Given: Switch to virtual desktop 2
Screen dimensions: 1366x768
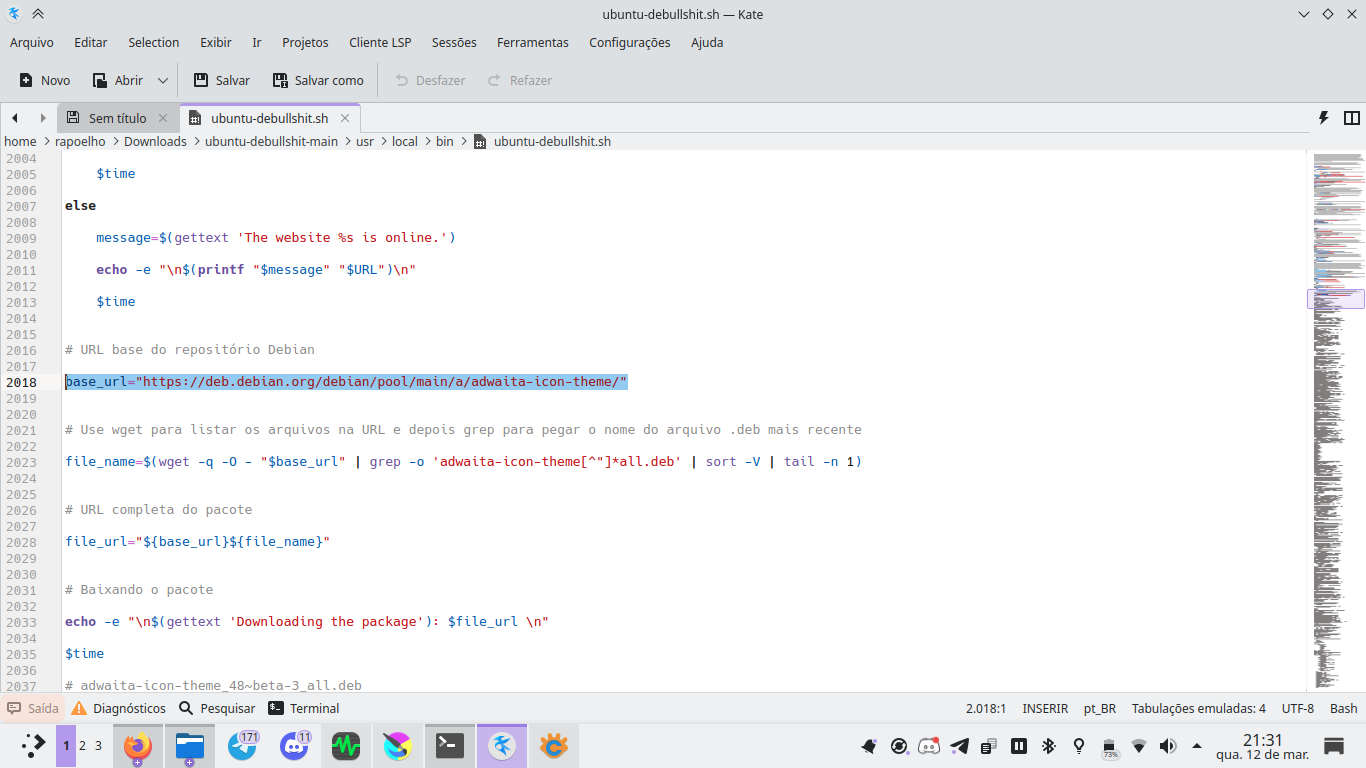Looking at the screenshot, I should tap(82, 745).
